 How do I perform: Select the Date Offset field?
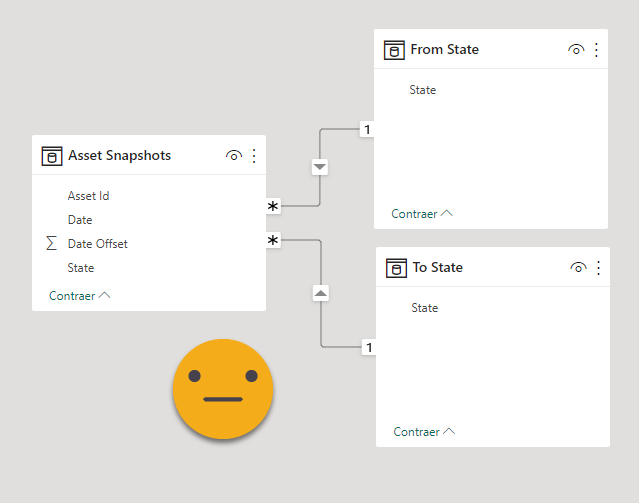click(x=97, y=244)
